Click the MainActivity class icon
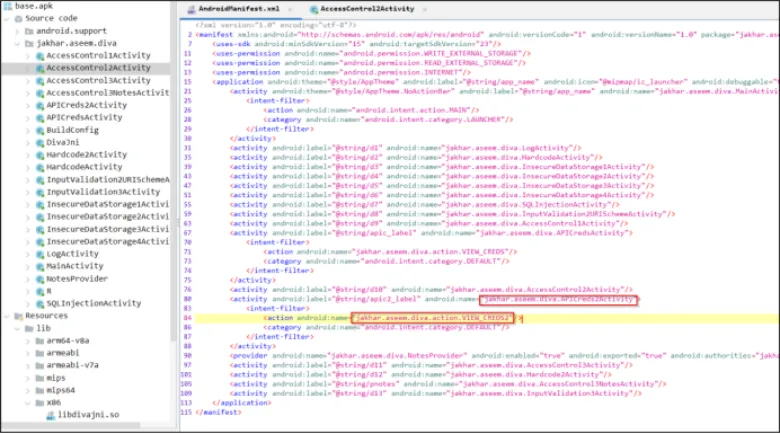 40,267
